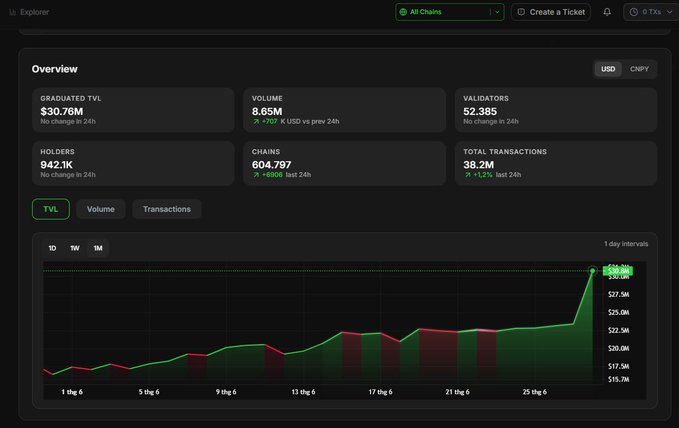This screenshot has height=428, width=679.
Task: Click the Volume 8.65M card
Action: 345,110
